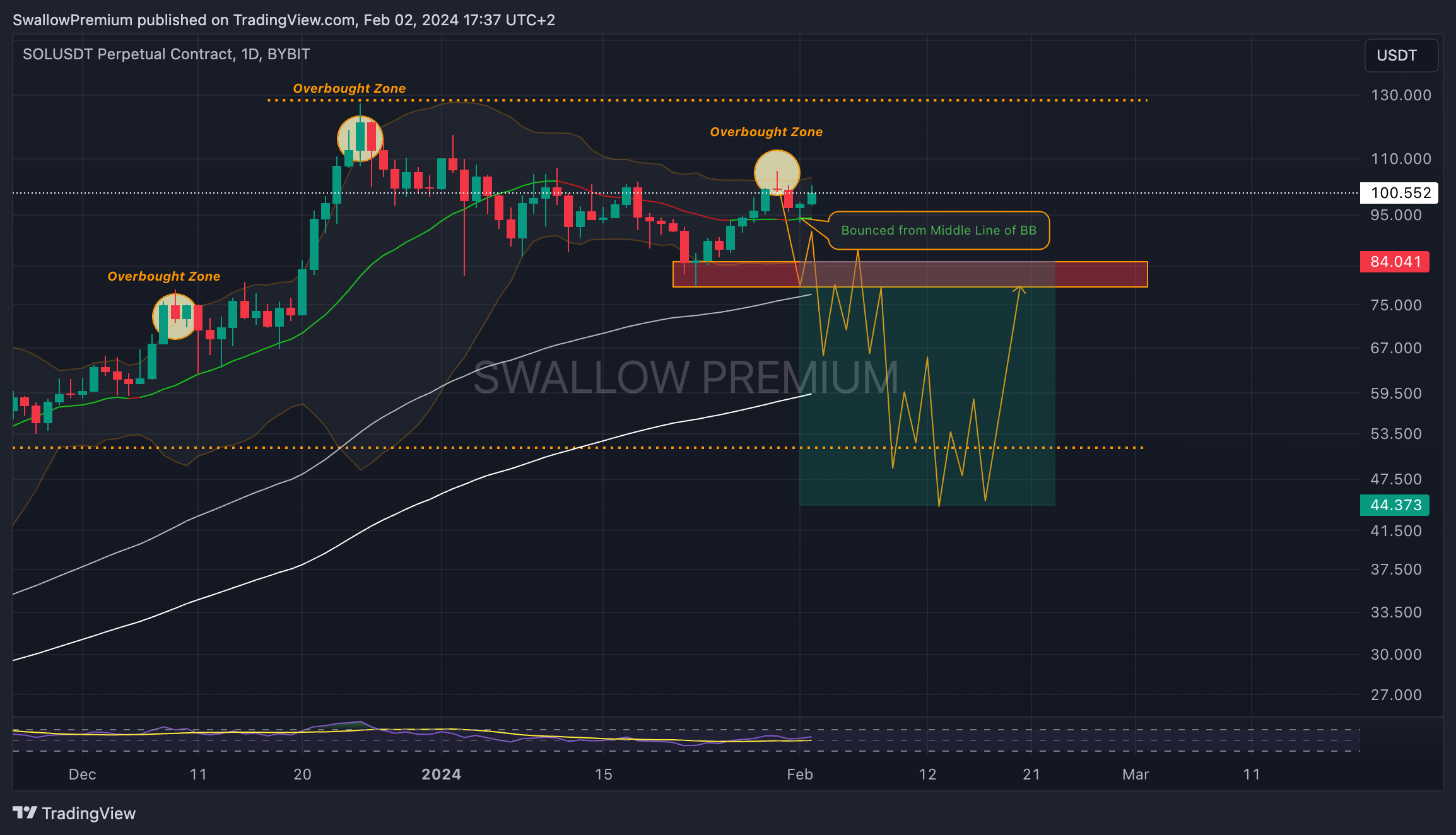Image resolution: width=1456 pixels, height=835 pixels.
Task: Click the 30.000 price axis value
Action: point(1396,655)
